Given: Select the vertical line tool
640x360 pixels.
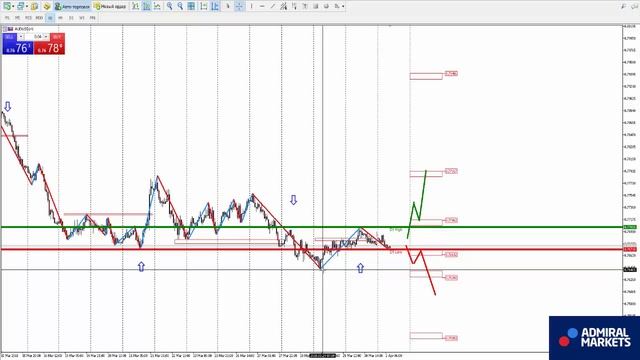Looking at the screenshot, I should pyautogui.click(x=251, y=6).
